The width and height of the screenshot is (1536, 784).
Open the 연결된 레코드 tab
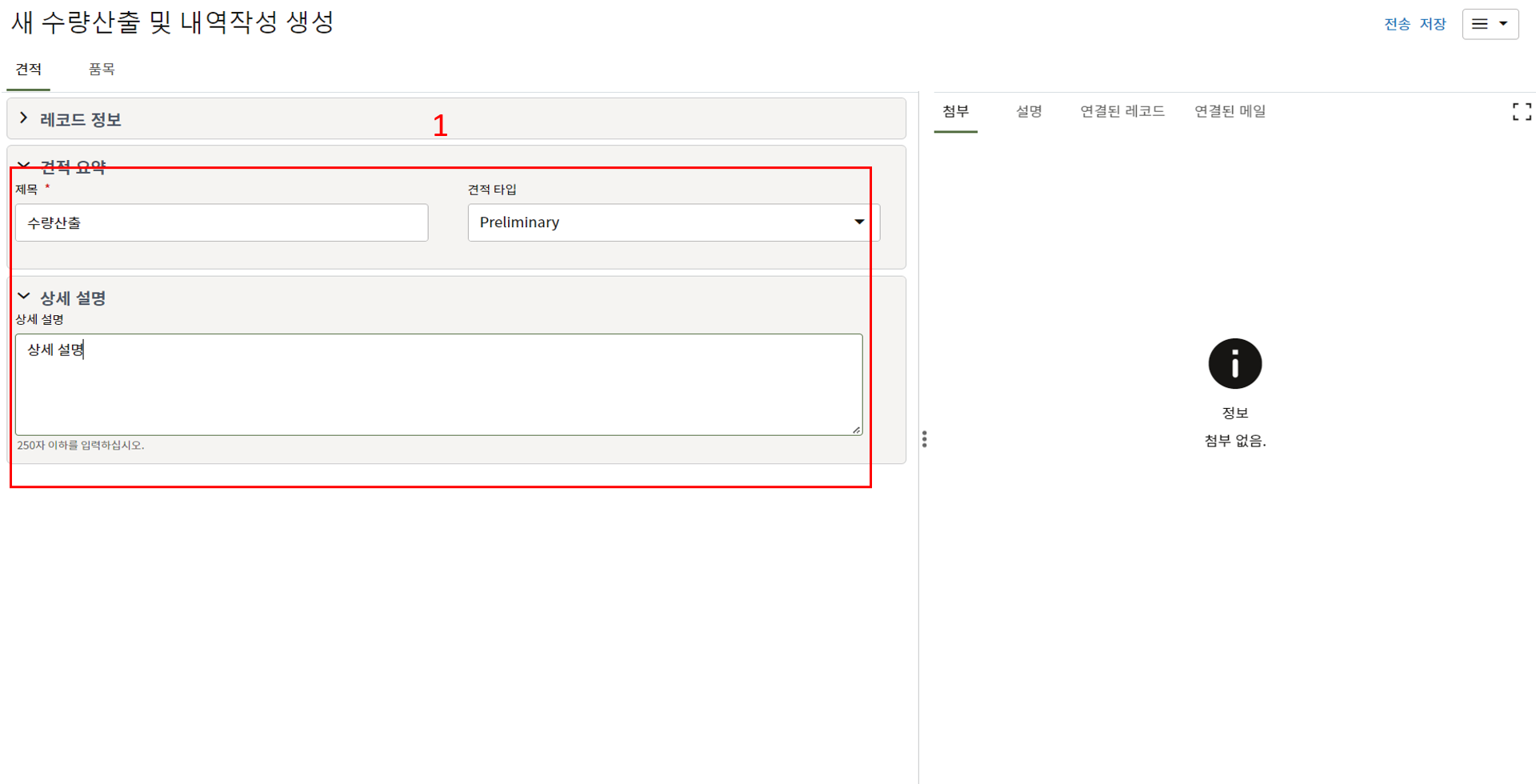1122,111
